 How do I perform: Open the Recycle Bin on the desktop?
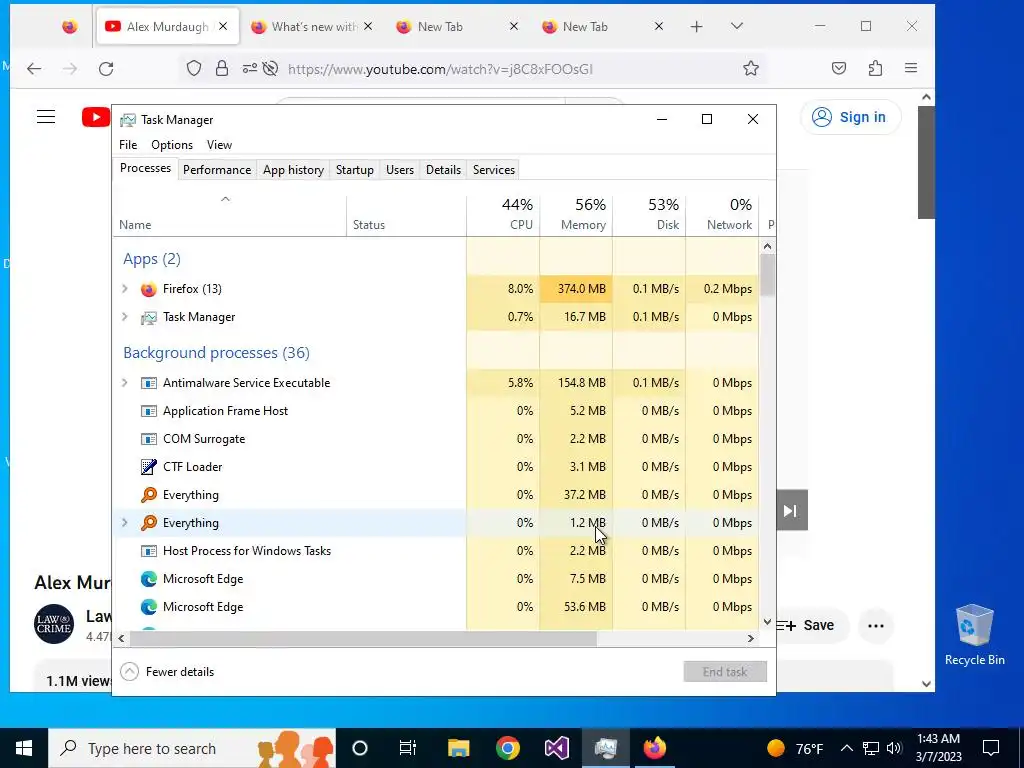coord(974,635)
